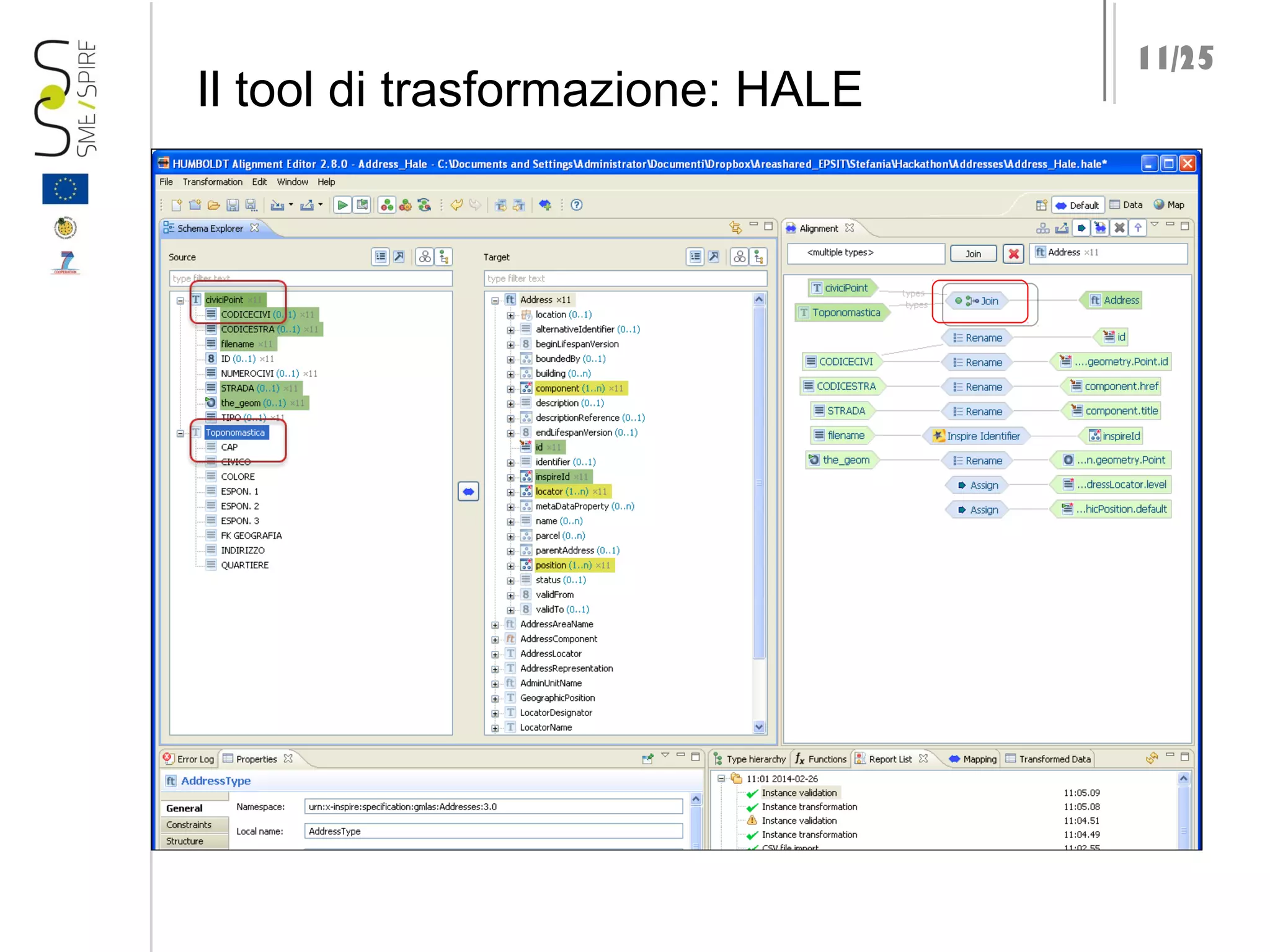Click the blue arrows with plus icon
Image resolution: width=1270 pixels, height=952 pixels.
545,205
